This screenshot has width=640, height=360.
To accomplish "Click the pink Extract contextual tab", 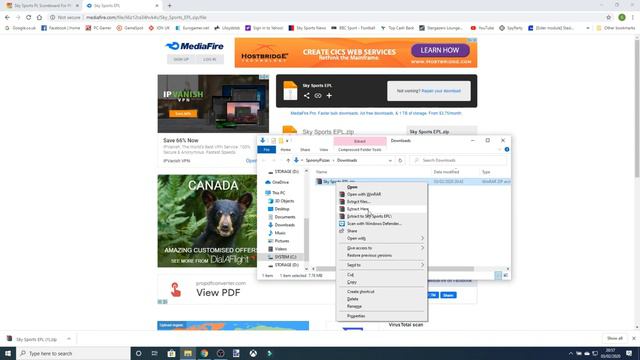I will pos(360,141).
